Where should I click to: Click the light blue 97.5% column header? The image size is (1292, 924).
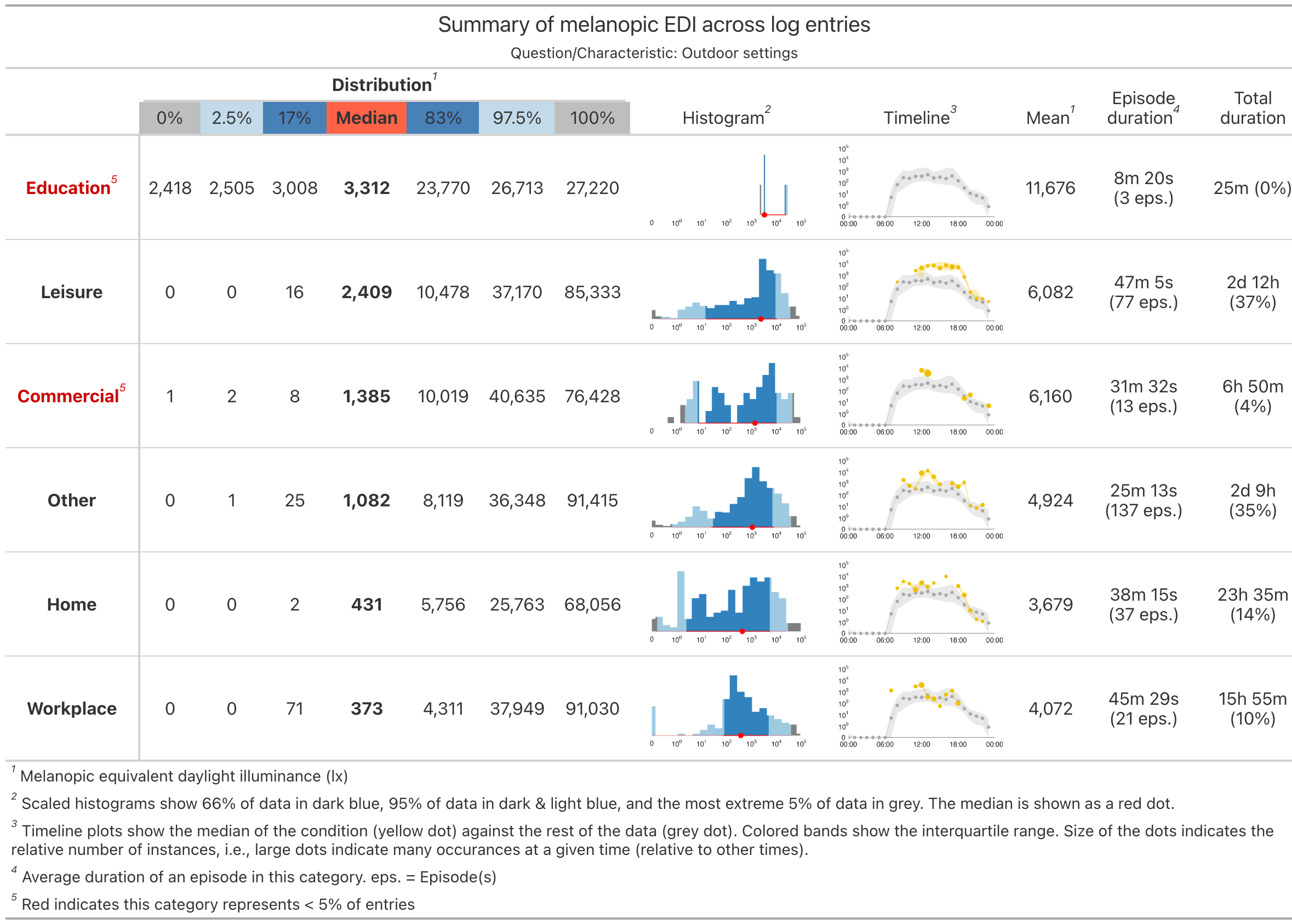point(516,118)
